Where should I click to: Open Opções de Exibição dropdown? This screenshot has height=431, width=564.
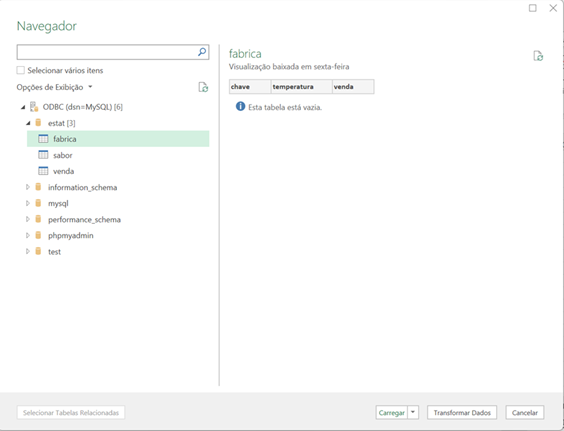pos(54,87)
